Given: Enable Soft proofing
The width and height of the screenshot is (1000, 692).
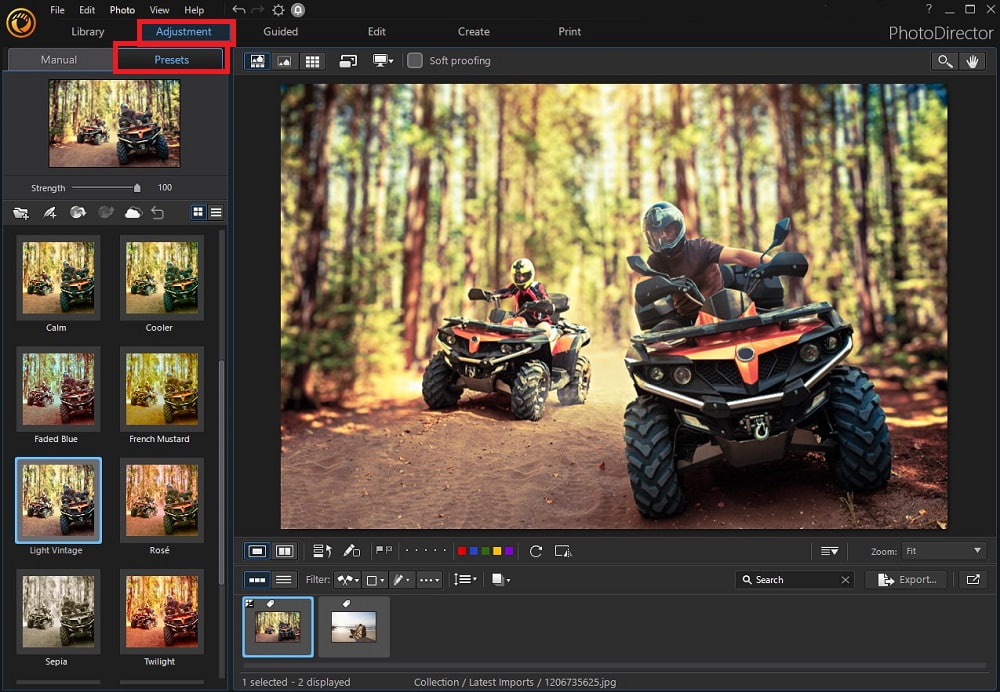Looking at the screenshot, I should click(414, 60).
